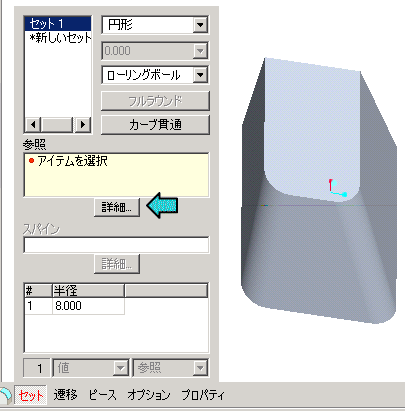Switch to the オプション tab
This screenshot has height=411, width=405.
click(149, 395)
